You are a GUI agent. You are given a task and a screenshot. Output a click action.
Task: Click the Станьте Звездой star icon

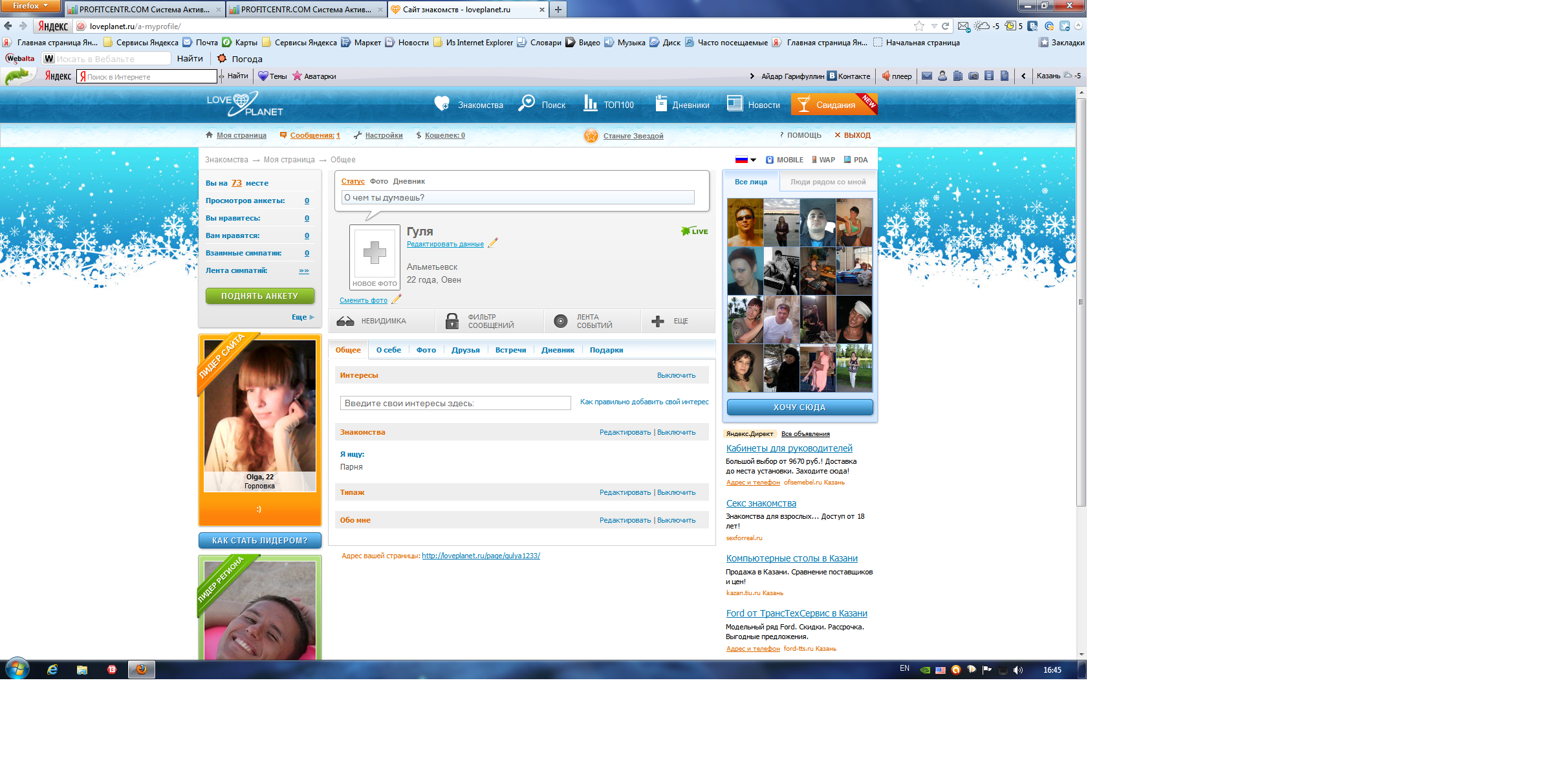pos(591,136)
